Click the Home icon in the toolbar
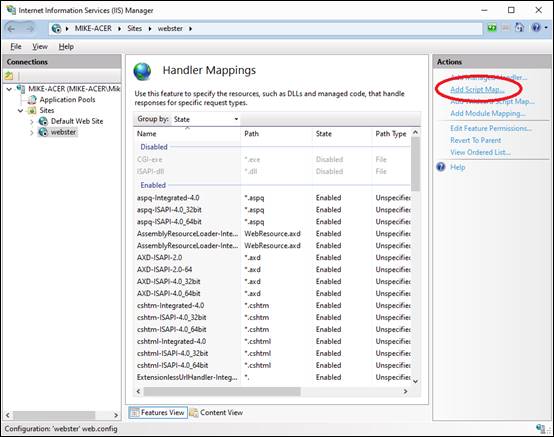 coord(520,28)
